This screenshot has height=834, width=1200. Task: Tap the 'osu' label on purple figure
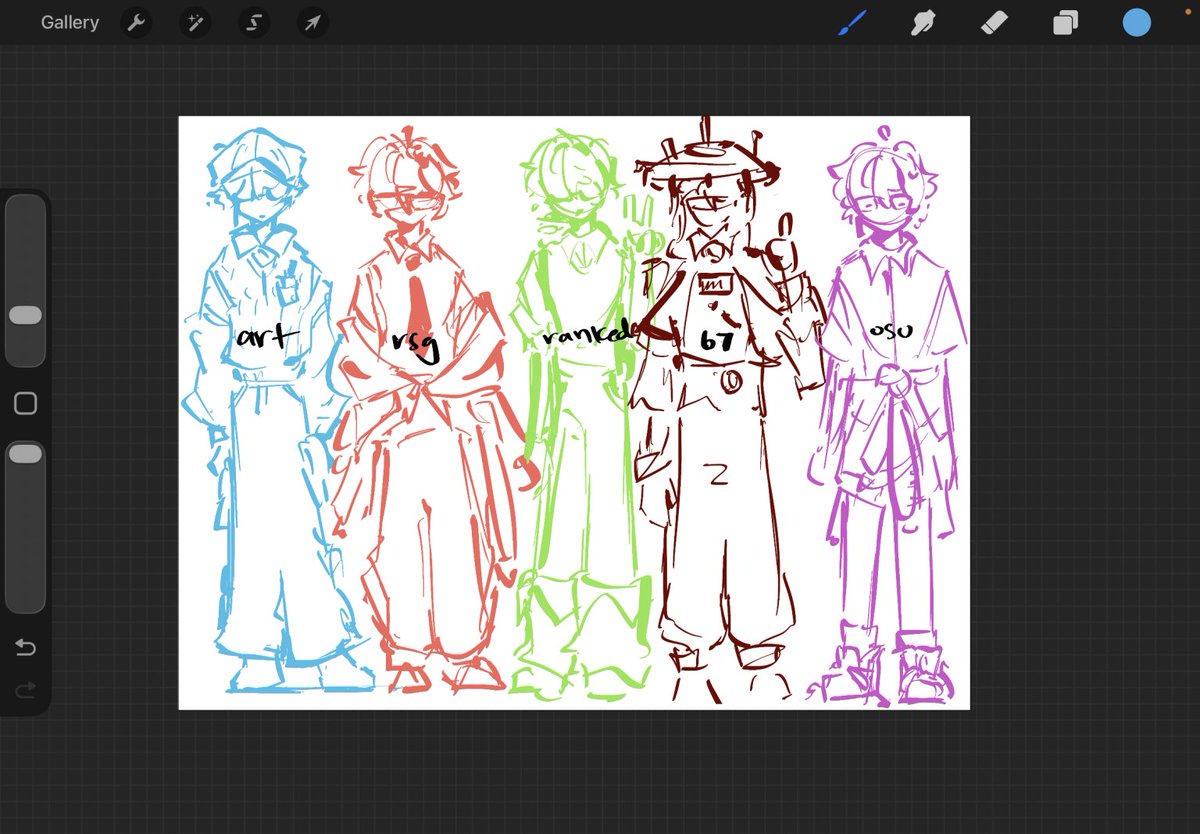[x=890, y=329]
